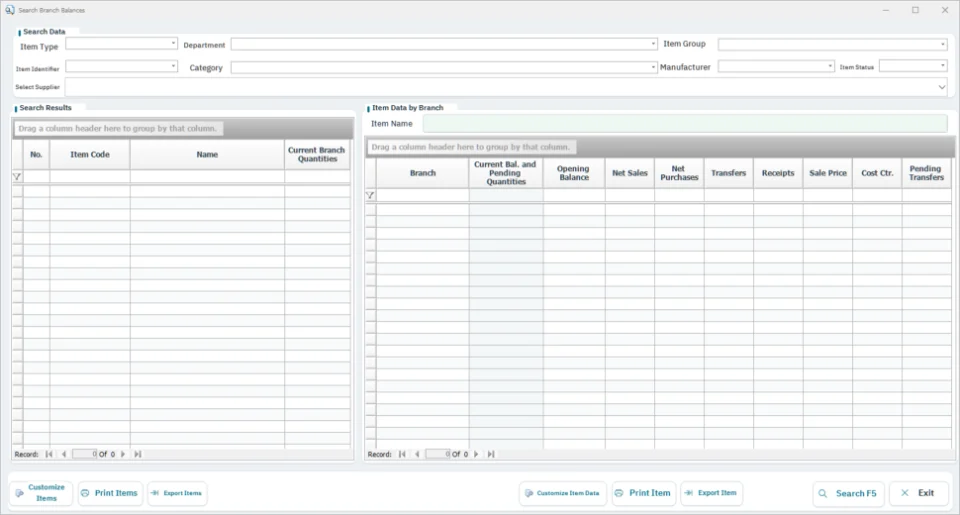The width and height of the screenshot is (960, 515).
Task: Go to last record in Item Data by Branch
Action: [491, 454]
